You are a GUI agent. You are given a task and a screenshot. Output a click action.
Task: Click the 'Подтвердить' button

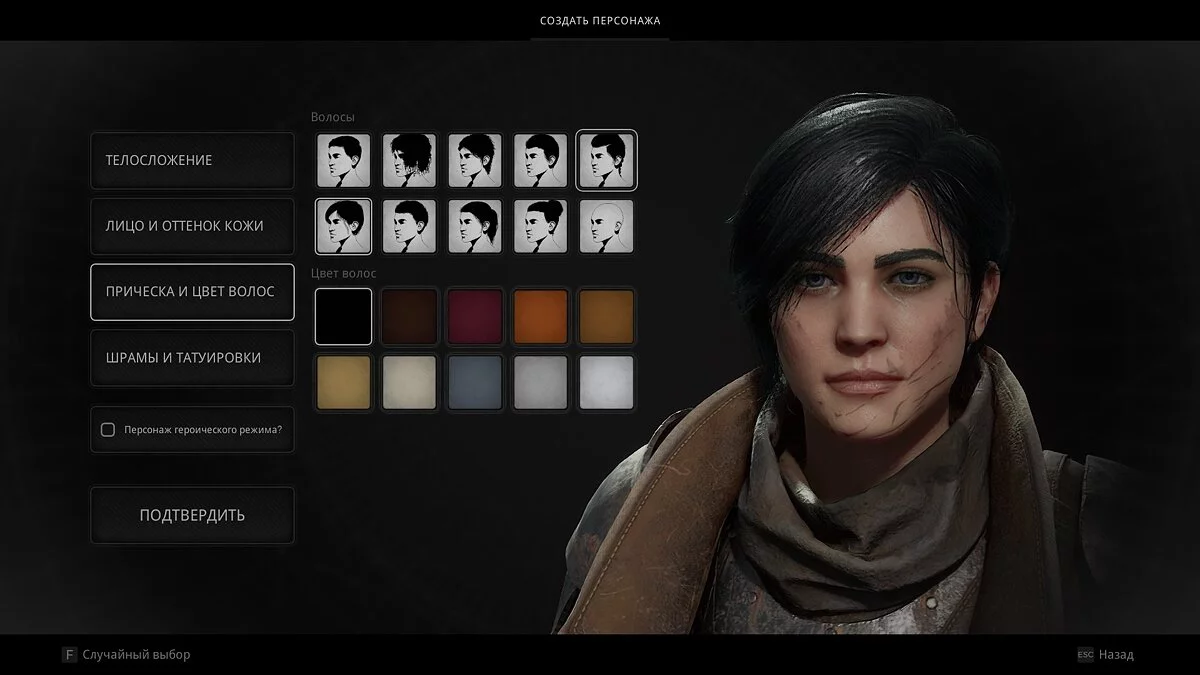tap(192, 515)
